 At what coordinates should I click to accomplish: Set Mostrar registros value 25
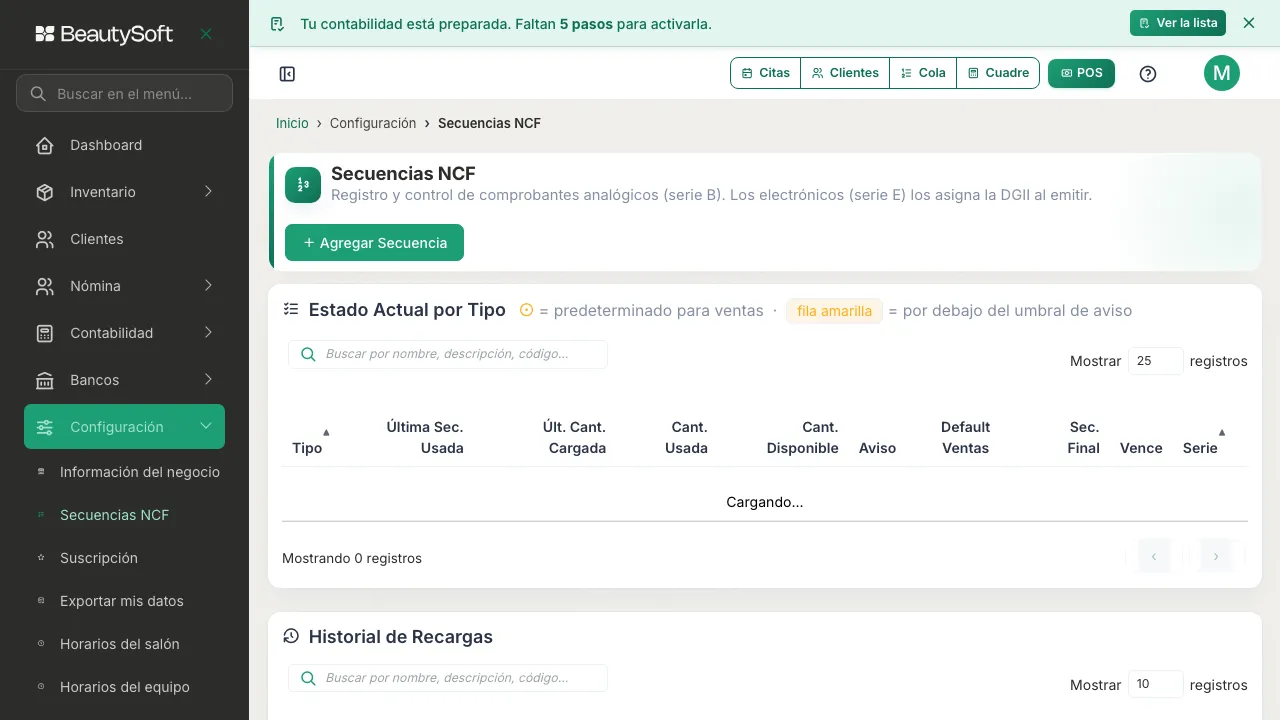[x=1156, y=361]
